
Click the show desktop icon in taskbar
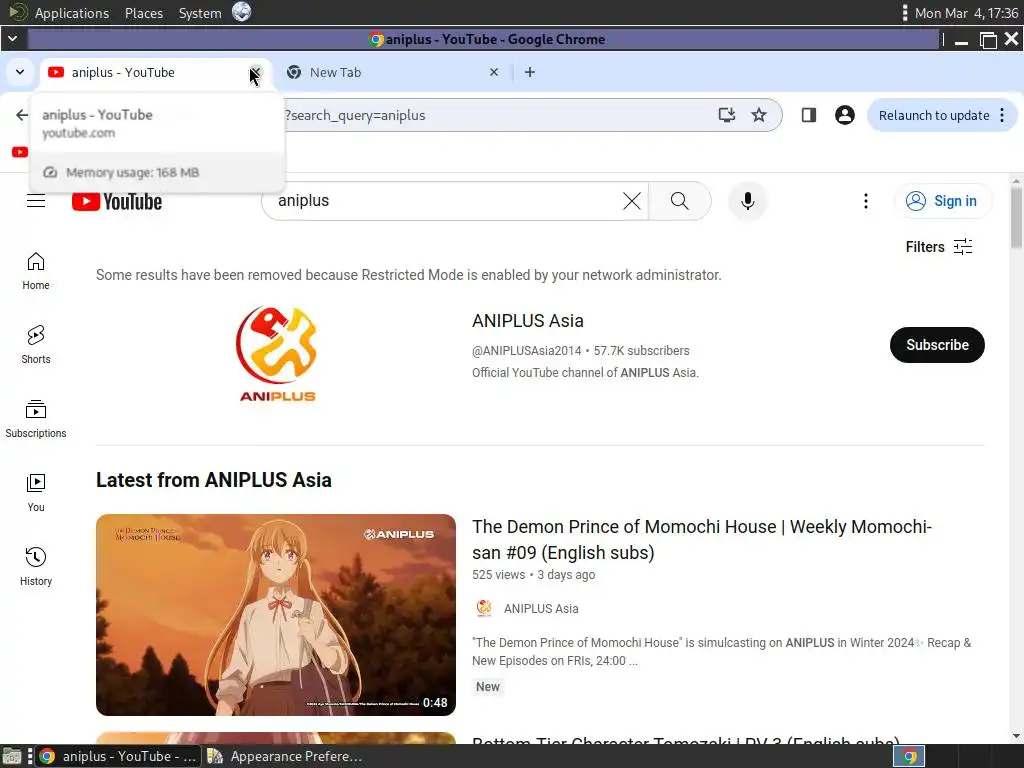12,756
